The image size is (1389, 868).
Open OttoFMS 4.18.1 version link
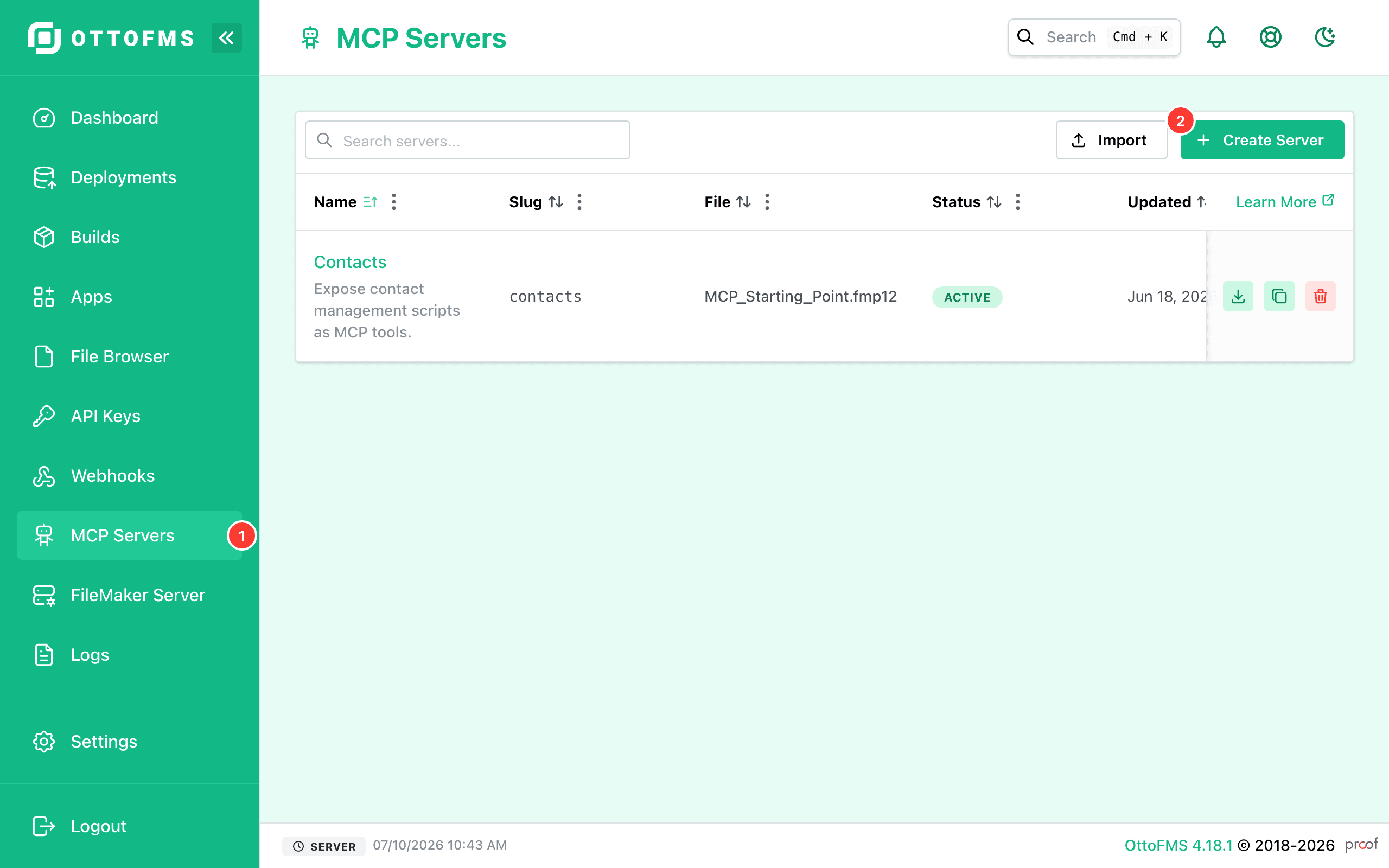tap(1178, 845)
